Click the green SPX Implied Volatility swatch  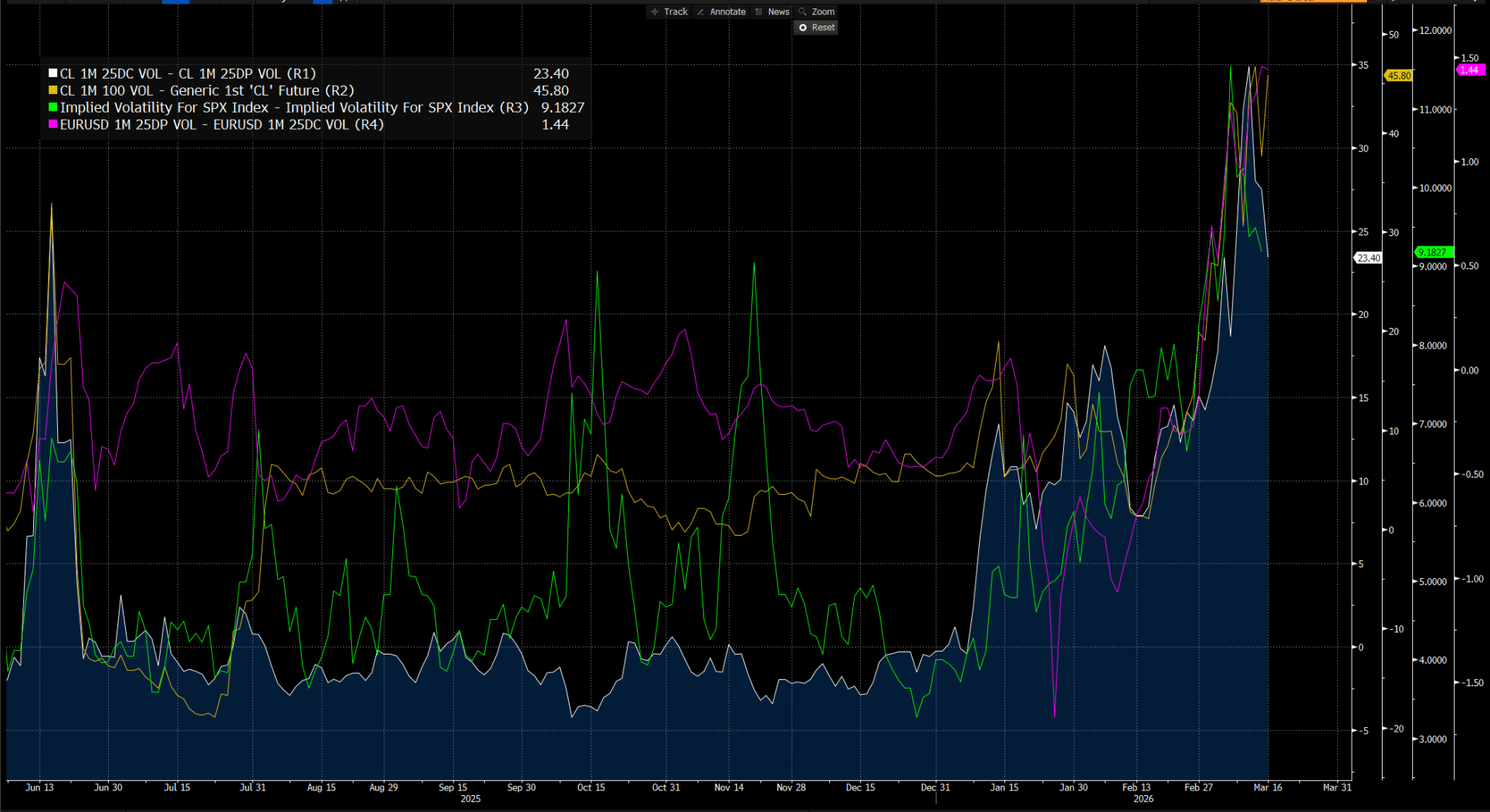(52, 108)
